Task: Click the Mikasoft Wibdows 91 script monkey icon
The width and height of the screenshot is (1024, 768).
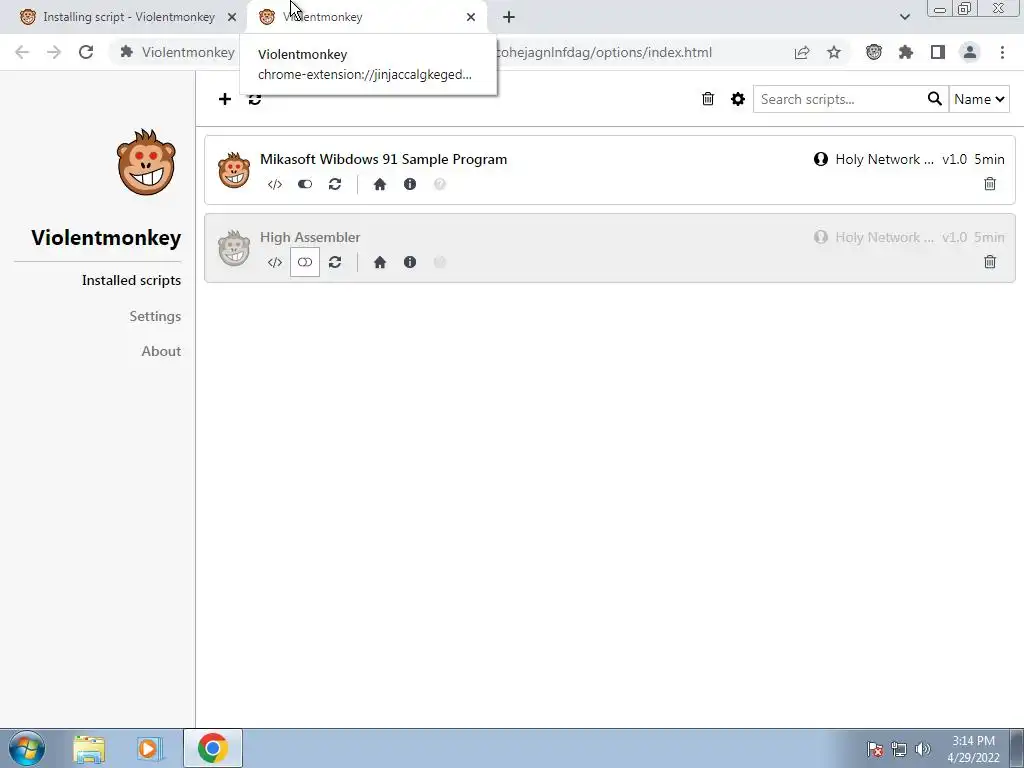Action: pyautogui.click(x=234, y=170)
